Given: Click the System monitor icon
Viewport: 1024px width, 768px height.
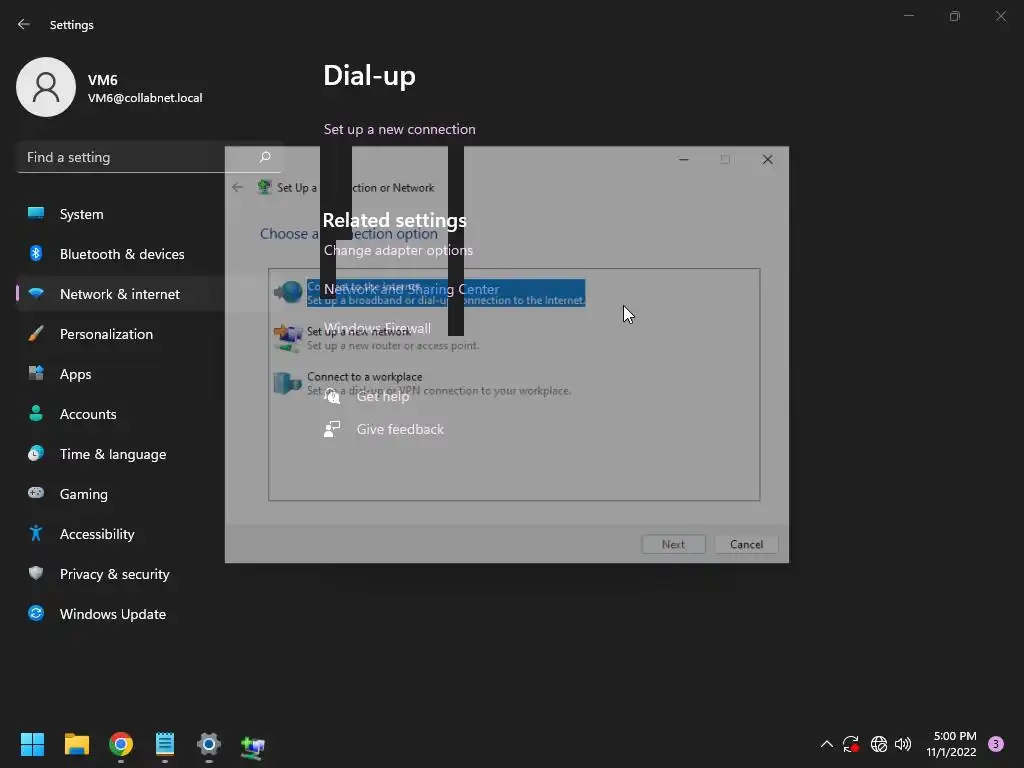Looking at the screenshot, I should coord(36,213).
